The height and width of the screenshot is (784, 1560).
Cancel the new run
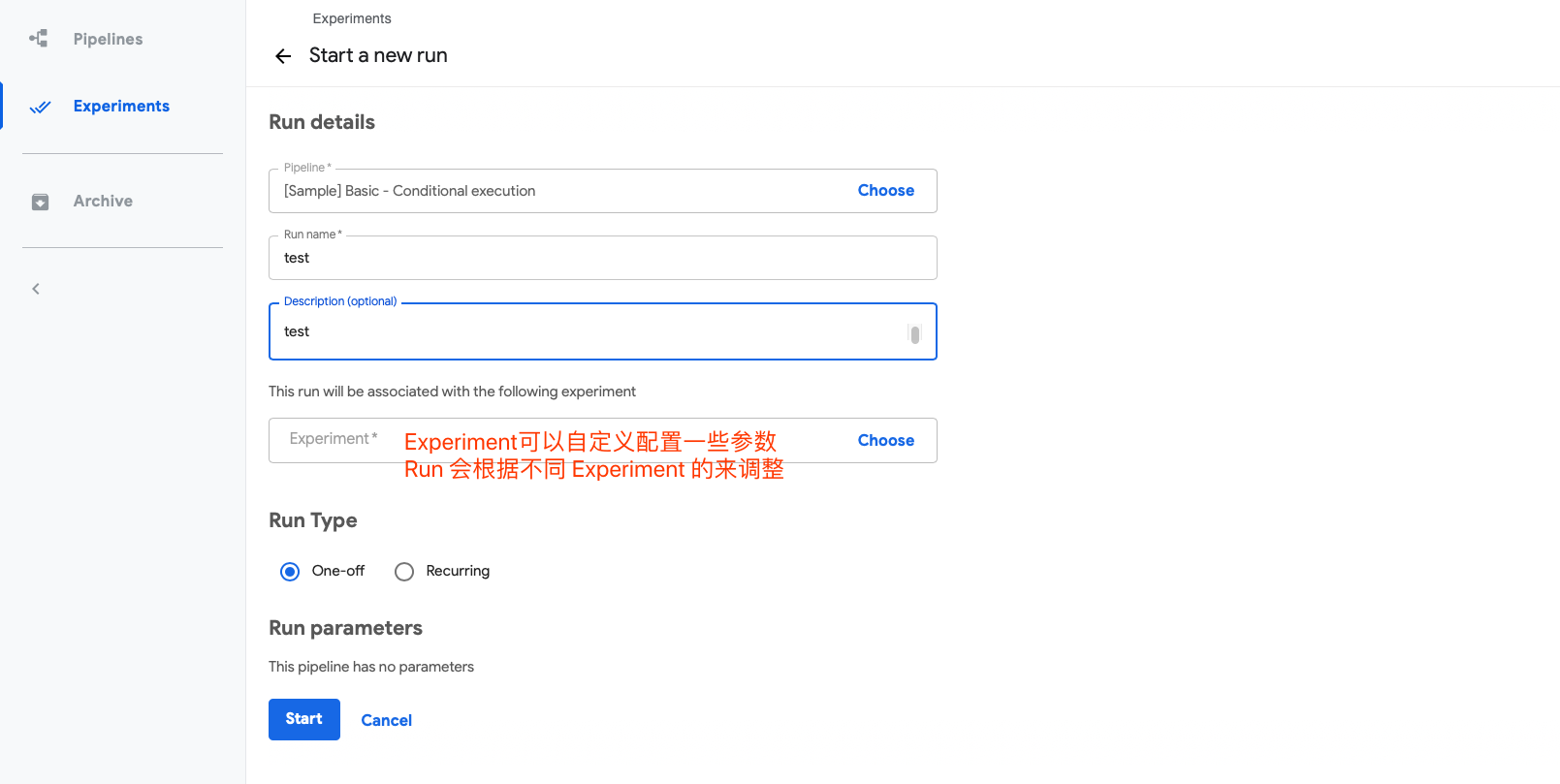(386, 720)
